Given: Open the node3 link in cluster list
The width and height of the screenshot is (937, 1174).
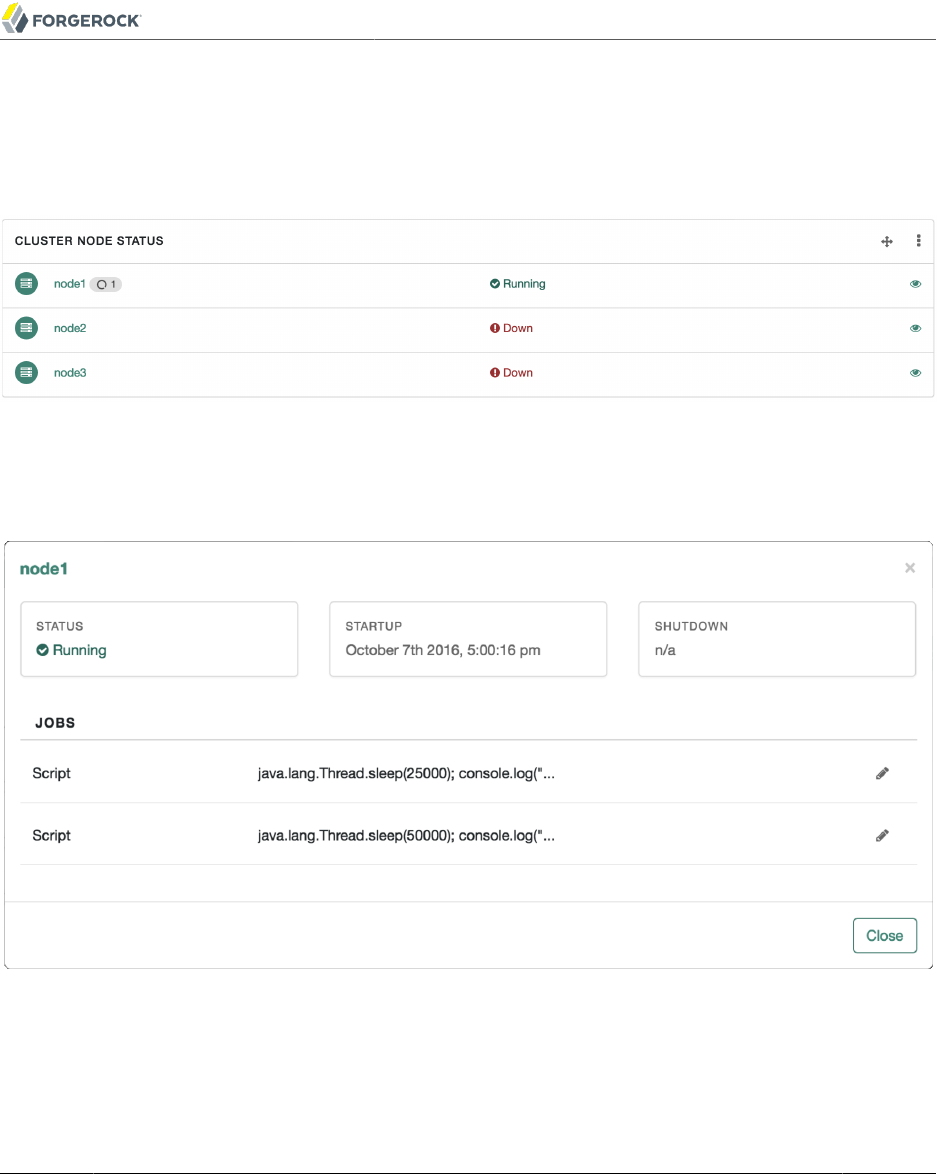Looking at the screenshot, I should 70,372.
